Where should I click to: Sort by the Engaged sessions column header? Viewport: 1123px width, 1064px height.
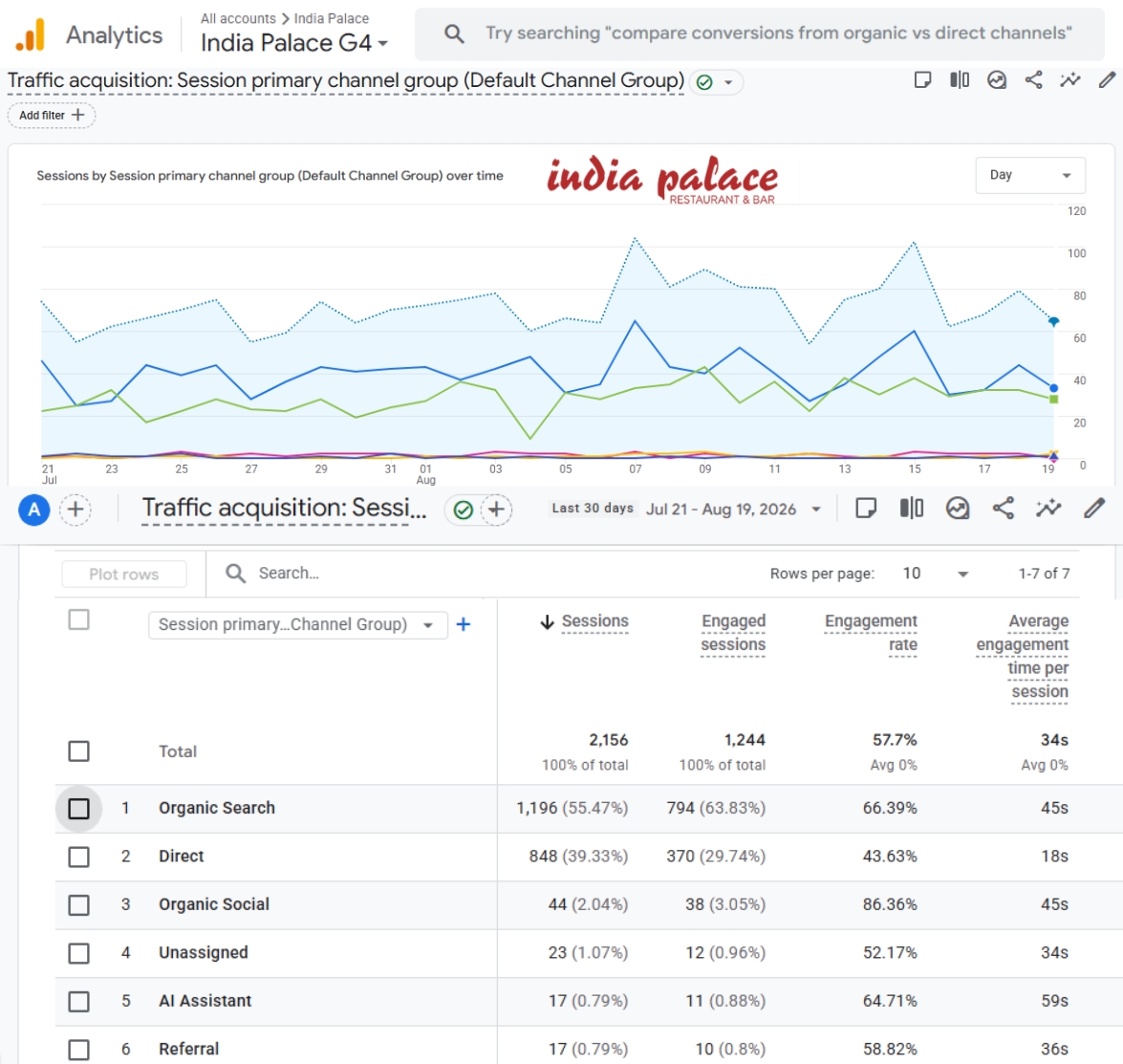pos(733,633)
